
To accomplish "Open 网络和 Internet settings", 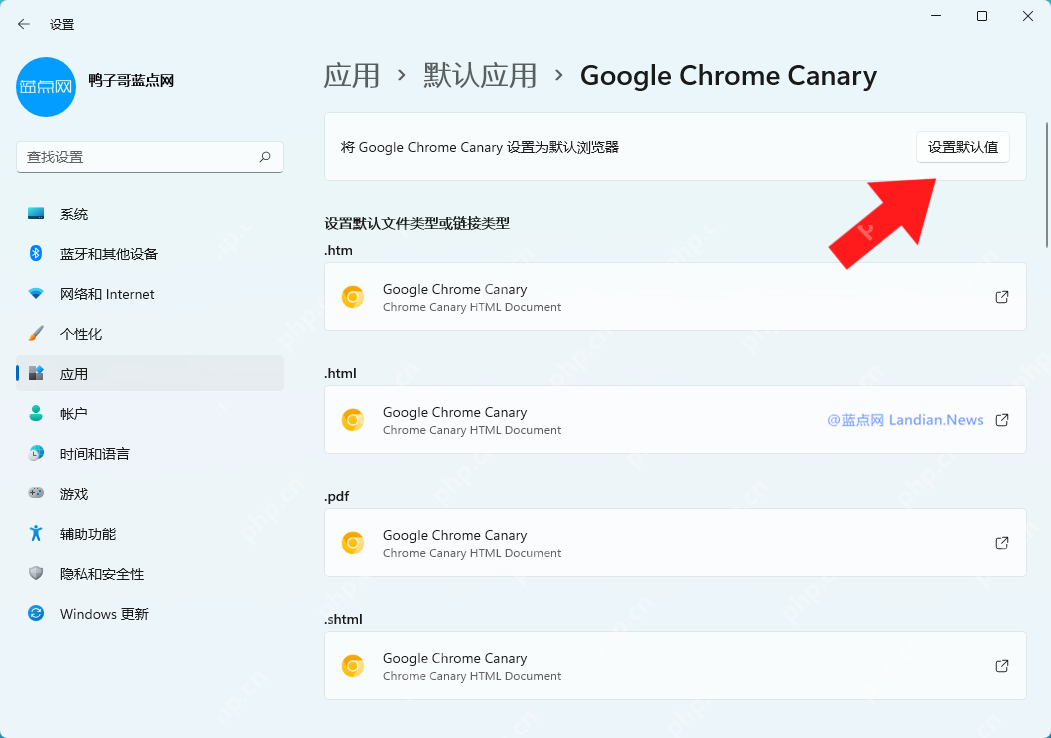I will [x=149, y=294].
